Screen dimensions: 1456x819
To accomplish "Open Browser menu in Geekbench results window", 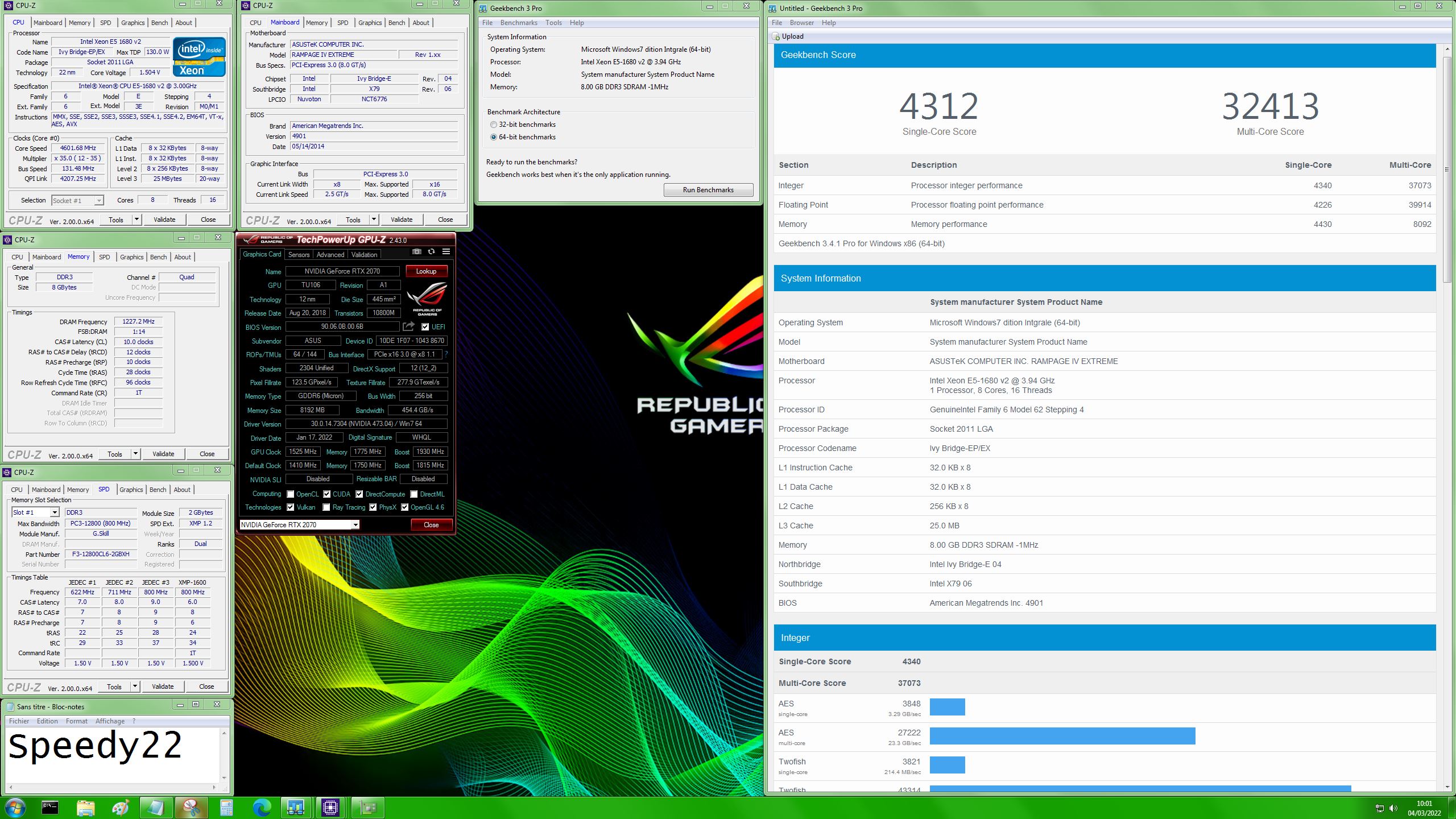I will point(801,23).
